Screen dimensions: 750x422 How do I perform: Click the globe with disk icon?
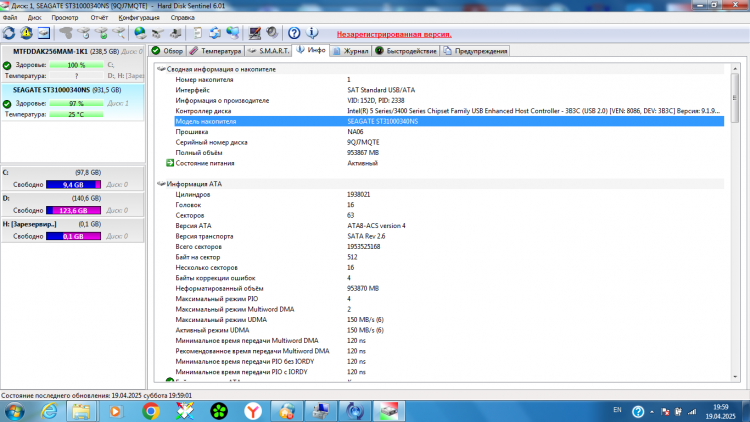[140, 33]
